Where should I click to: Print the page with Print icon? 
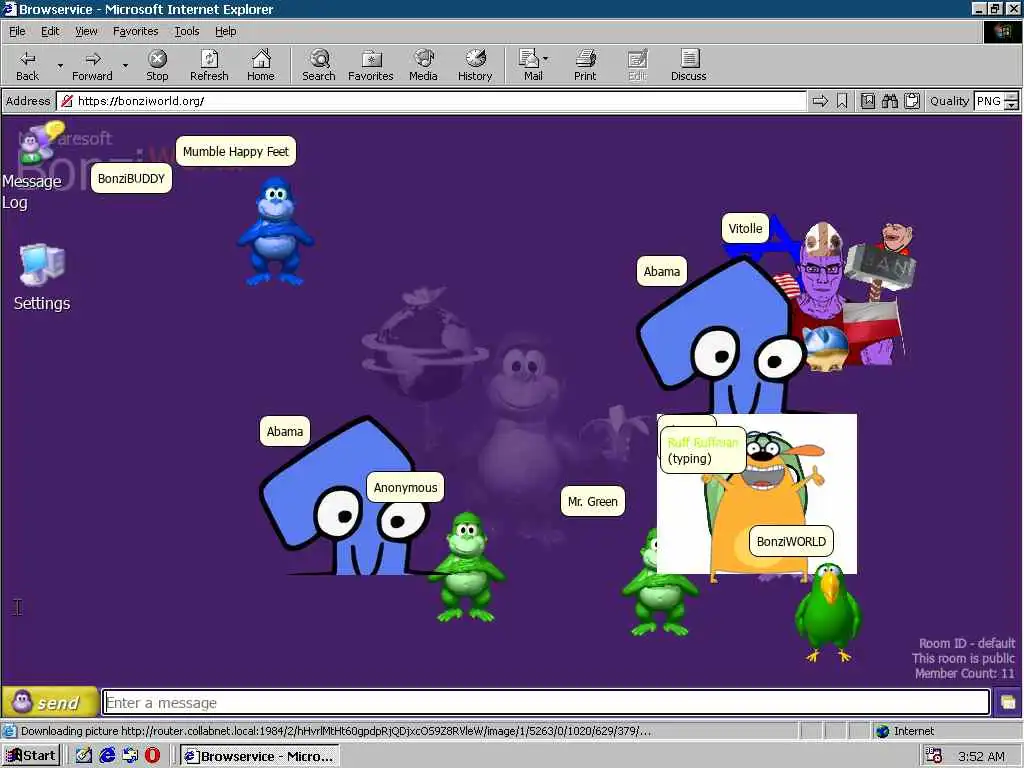pos(585,65)
